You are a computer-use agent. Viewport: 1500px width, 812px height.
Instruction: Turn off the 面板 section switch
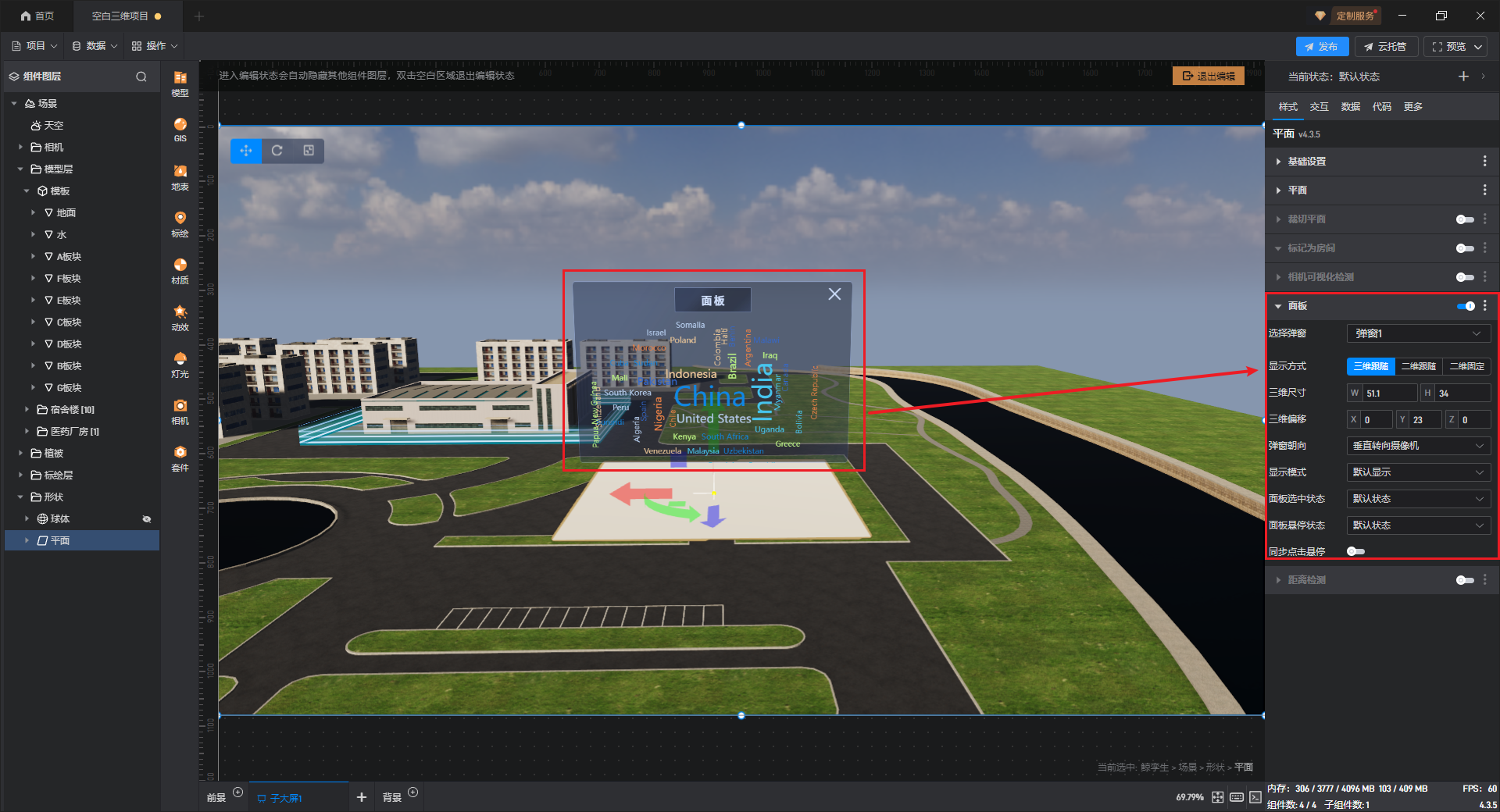1466,306
